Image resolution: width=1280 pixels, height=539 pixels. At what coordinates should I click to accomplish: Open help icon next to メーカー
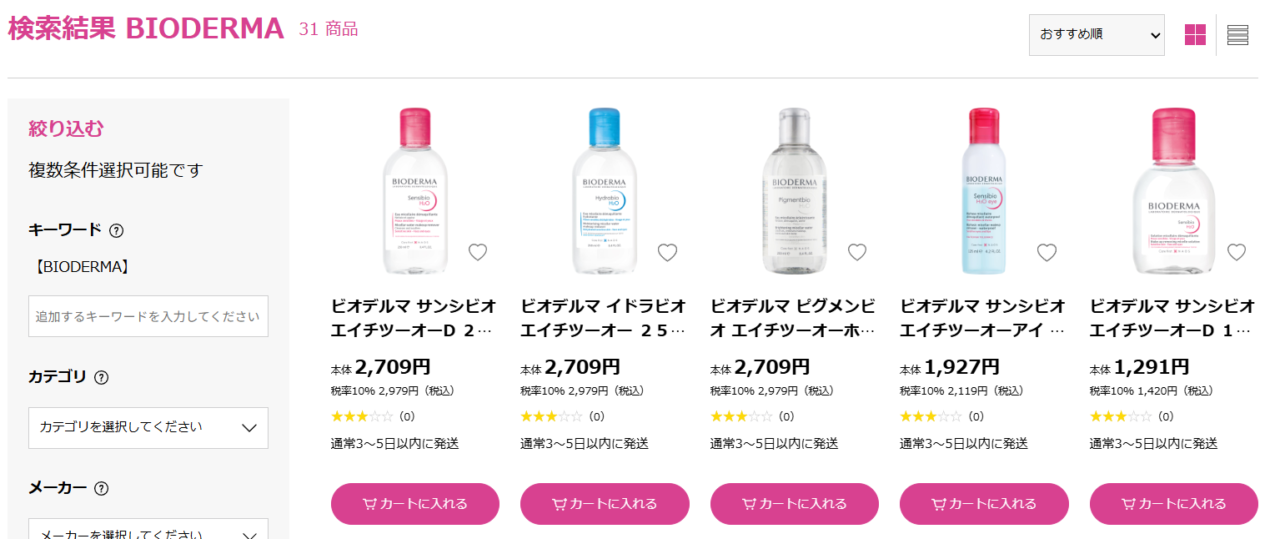(101, 489)
